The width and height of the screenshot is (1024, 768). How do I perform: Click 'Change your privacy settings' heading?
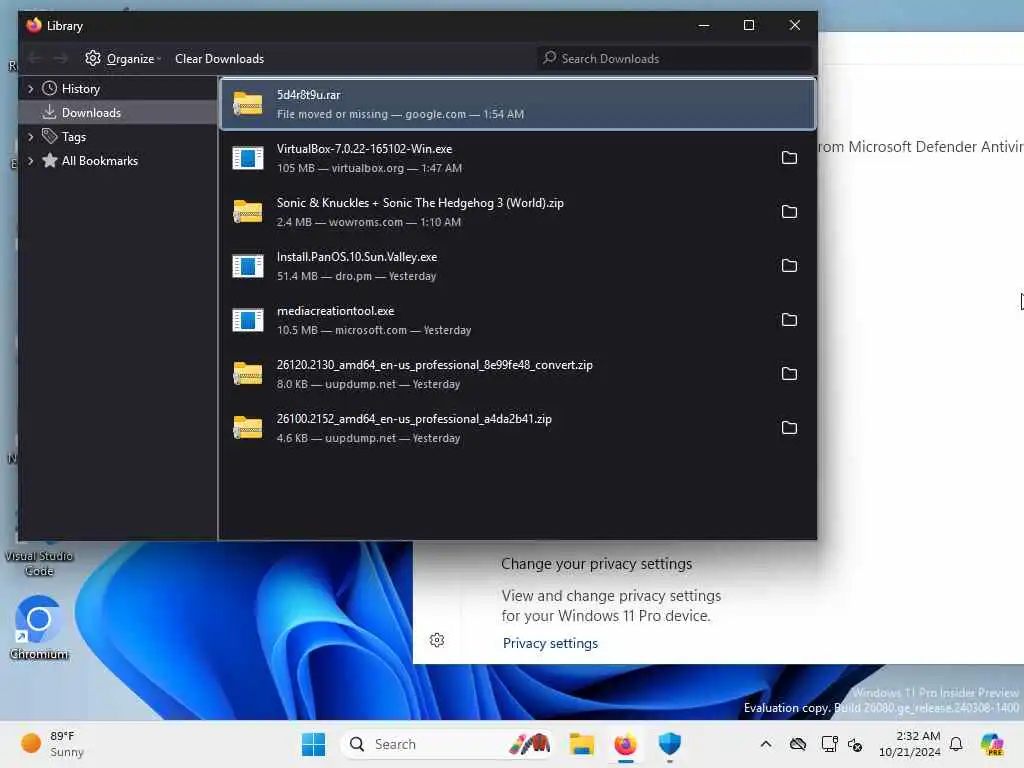coord(596,564)
